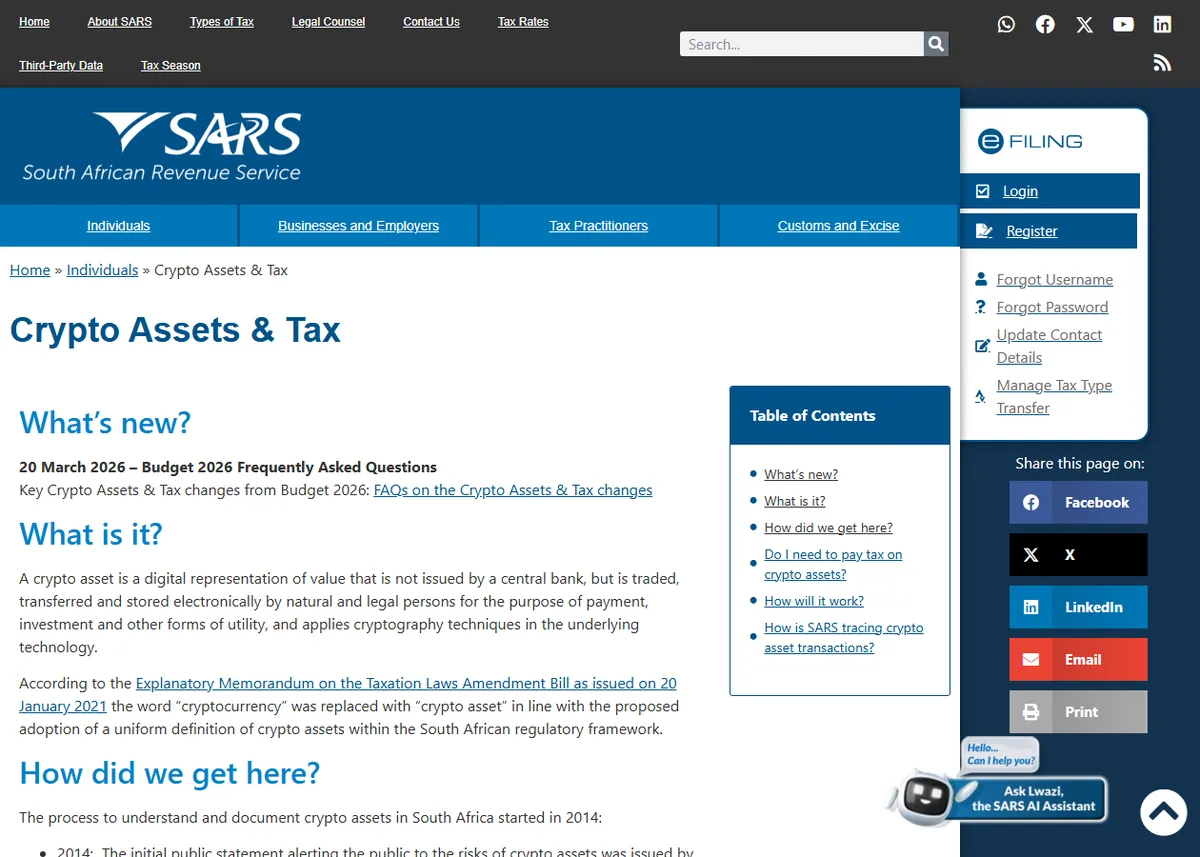The height and width of the screenshot is (857, 1200).
Task: Click the Manage Tax Type Transfer link
Action: [x=1054, y=397]
